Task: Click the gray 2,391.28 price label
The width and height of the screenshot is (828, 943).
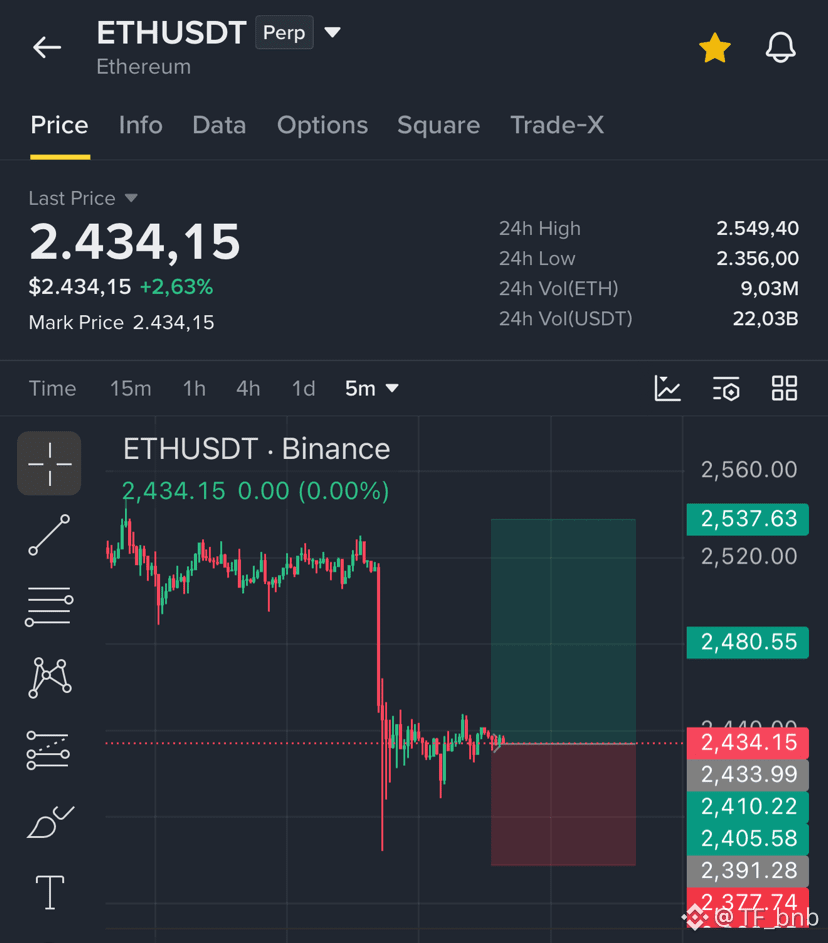Action: [x=747, y=871]
